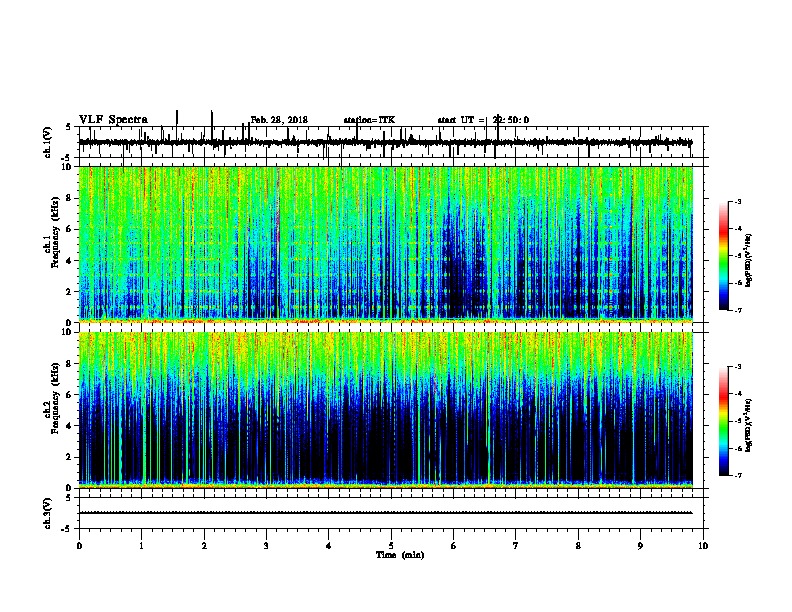Image resolution: width=792 pixels, height=612 pixels.
Task: Click the "station=ITK" header label
Action: [x=369, y=120]
